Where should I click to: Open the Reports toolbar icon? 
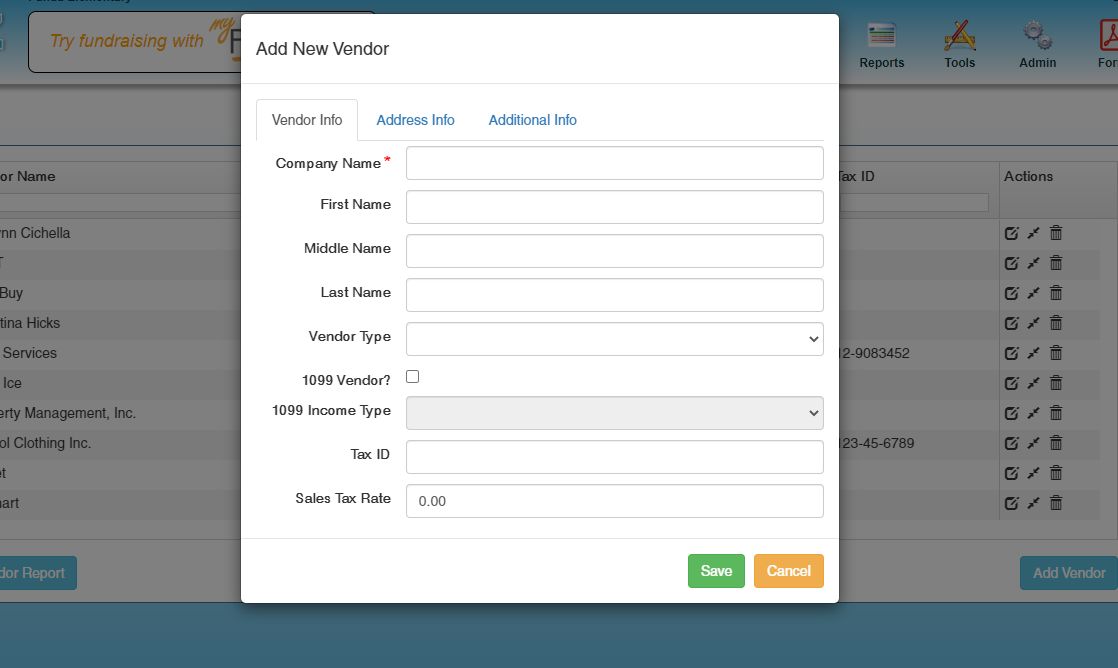click(881, 45)
